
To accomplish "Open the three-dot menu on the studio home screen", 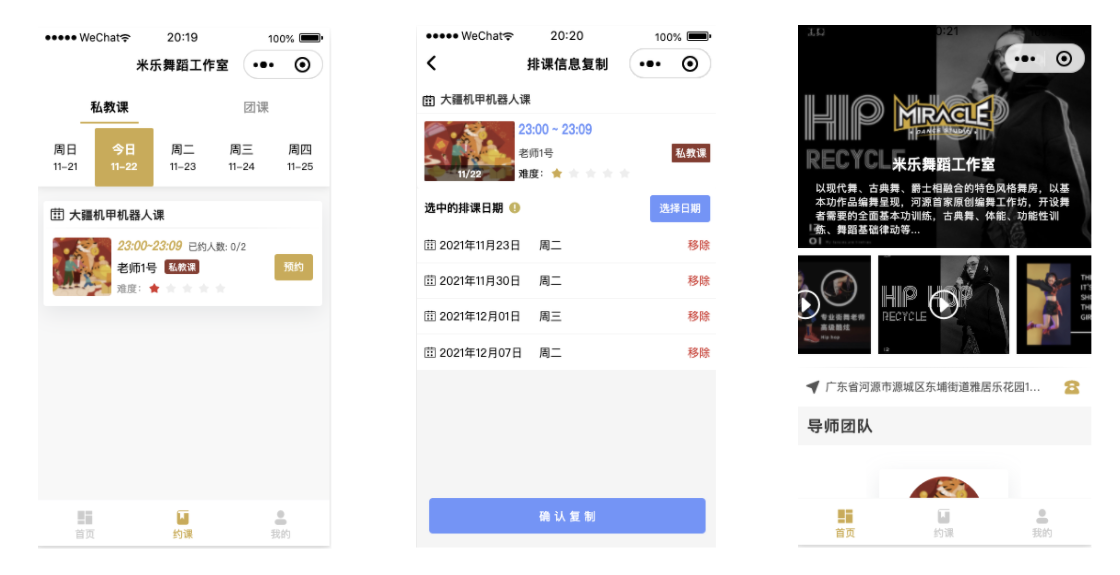I will click(1024, 59).
